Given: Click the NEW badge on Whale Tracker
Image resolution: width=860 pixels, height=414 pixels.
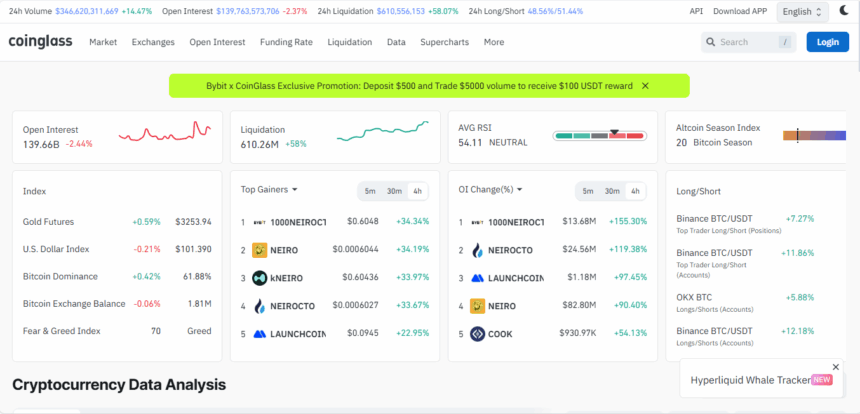Looking at the screenshot, I should pos(821,379).
